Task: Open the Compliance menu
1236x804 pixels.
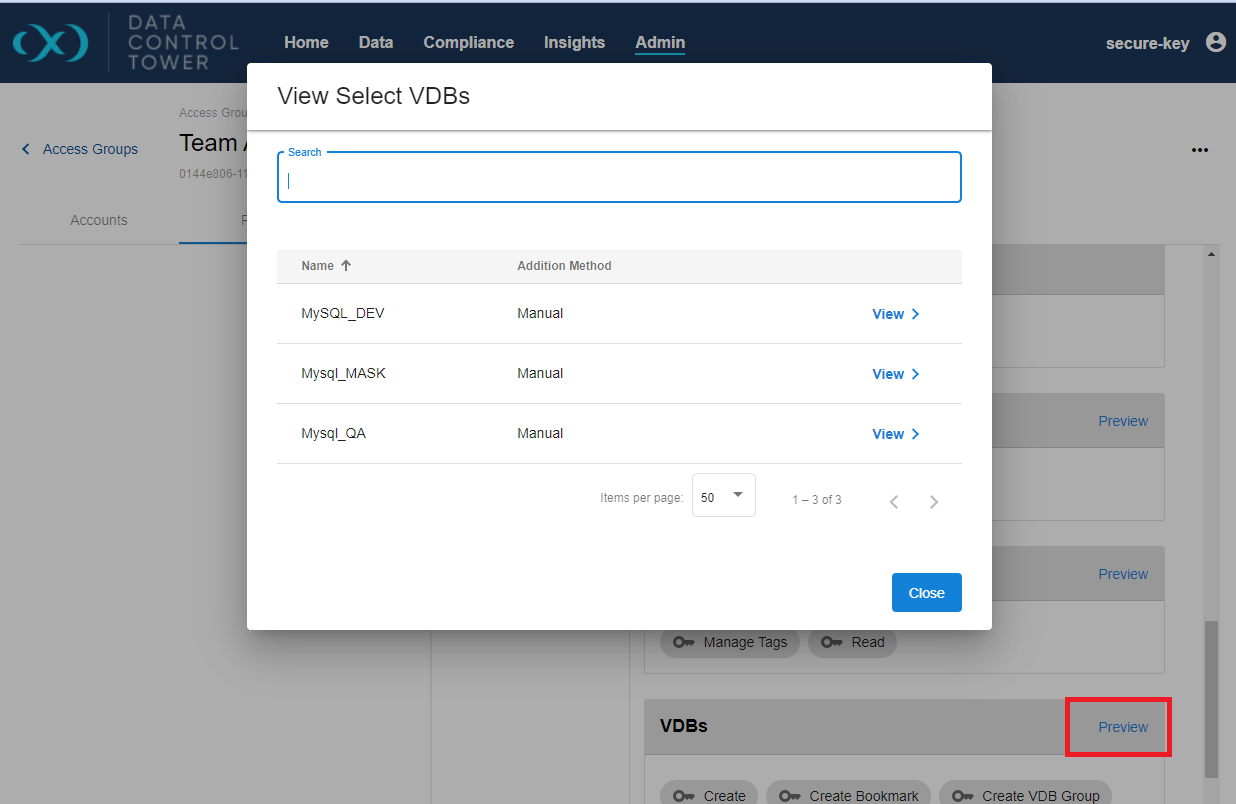Action: click(x=468, y=42)
